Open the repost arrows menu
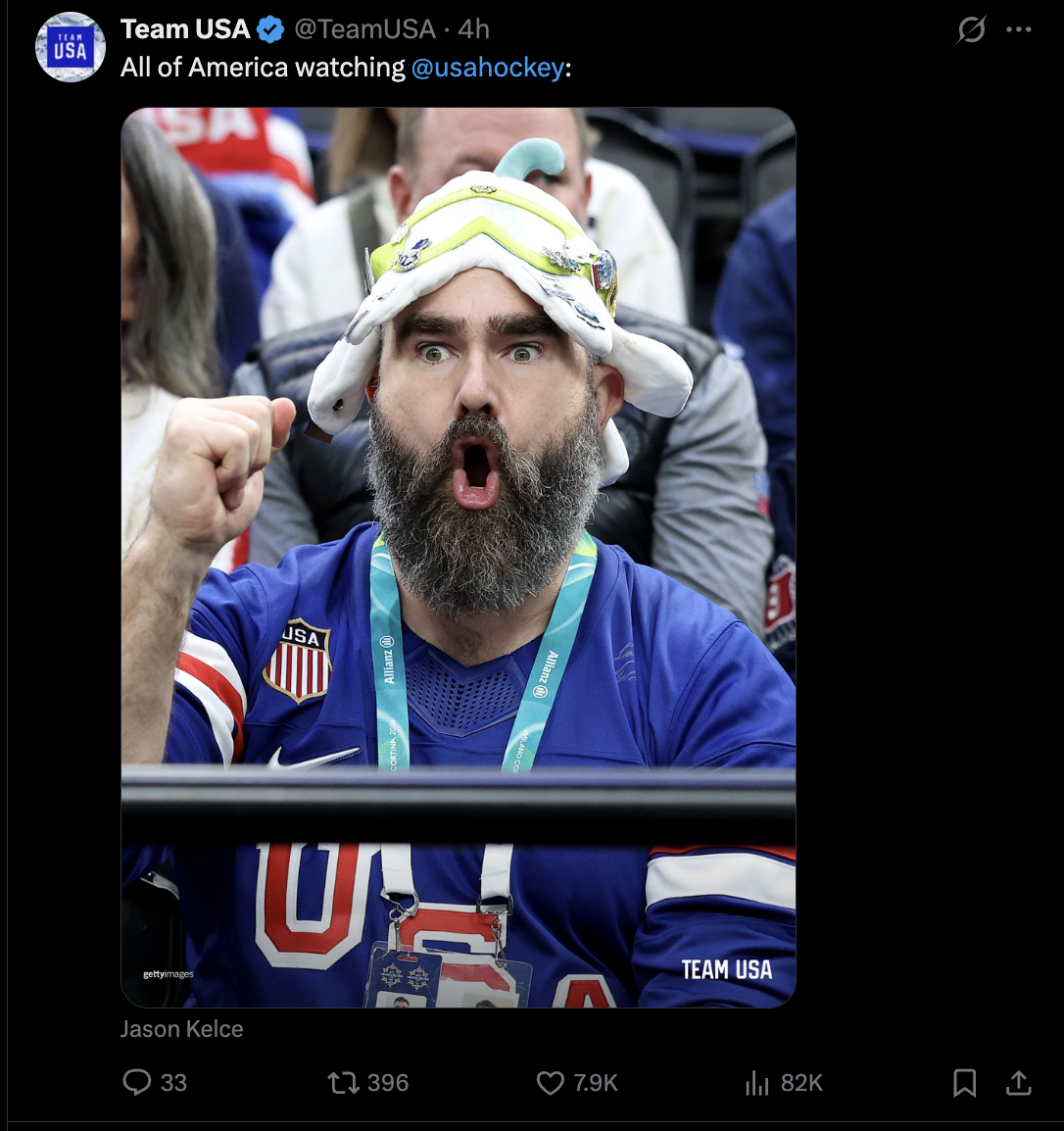Screen dimensions: 1064x1131 (x=343, y=1082)
